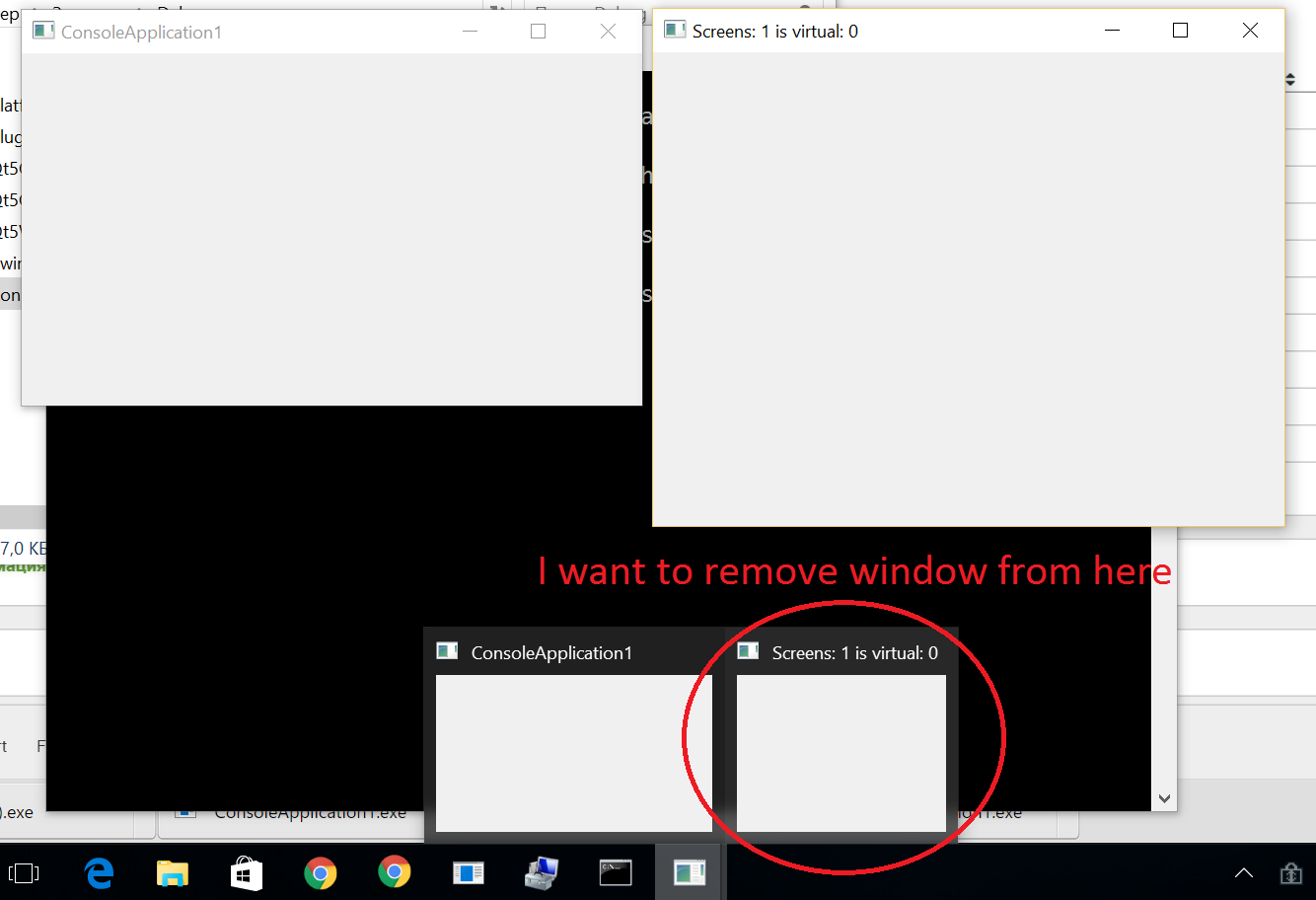Show hidden system tray icons chevron
The width and height of the screenshot is (1316, 900).
click(x=1244, y=872)
